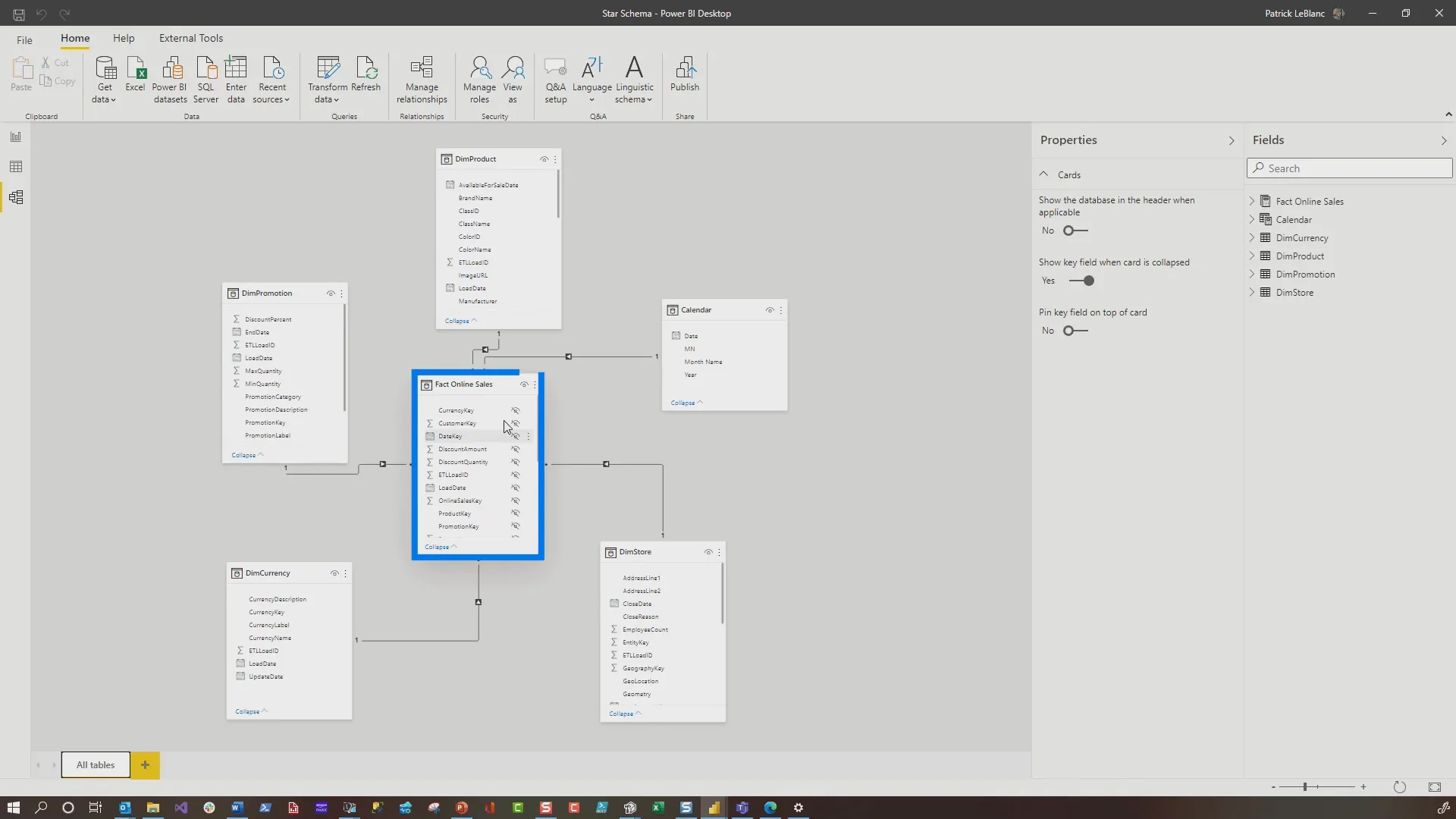Image resolution: width=1456 pixels, height=819 pixels.
Task: Collapse the Fact Online Sales card
Action: (441, 547)
